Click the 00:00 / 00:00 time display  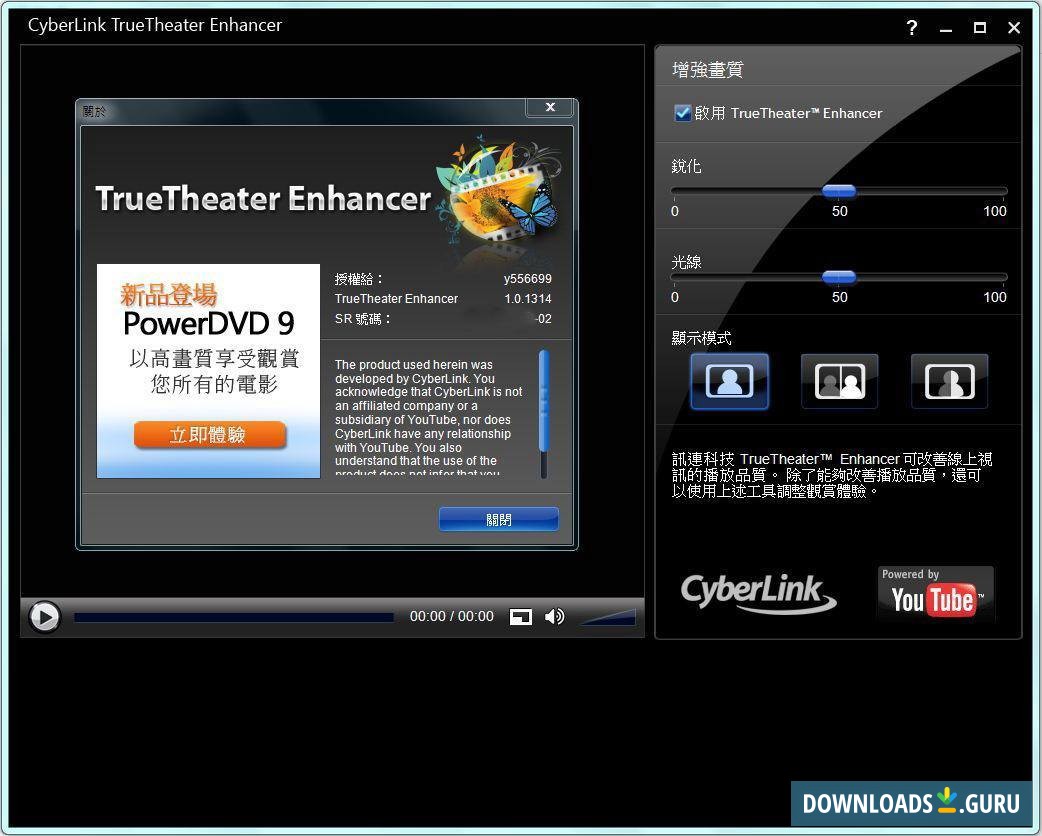point(451,617)
